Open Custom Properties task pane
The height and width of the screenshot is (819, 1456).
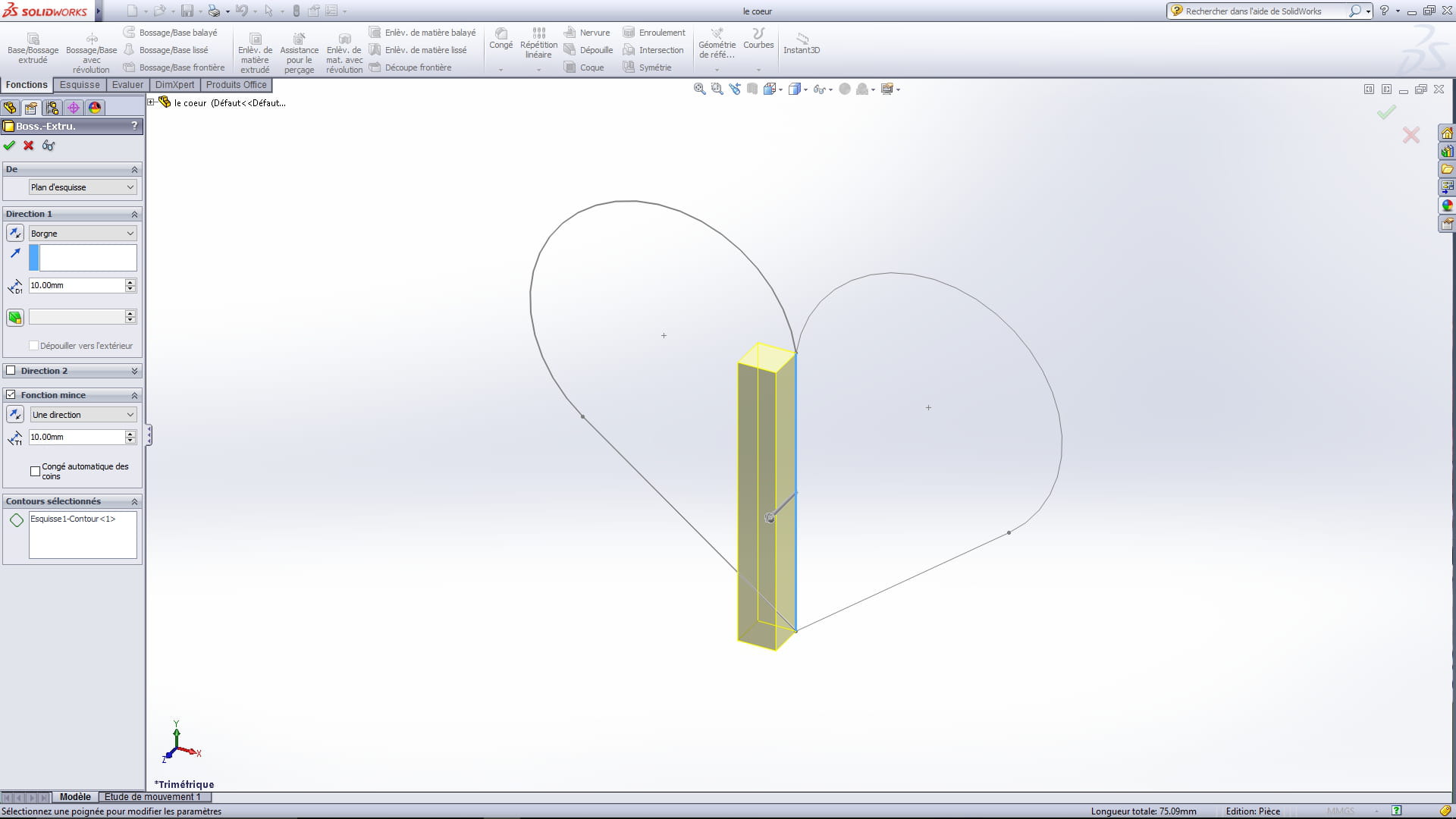point(1447,224)
